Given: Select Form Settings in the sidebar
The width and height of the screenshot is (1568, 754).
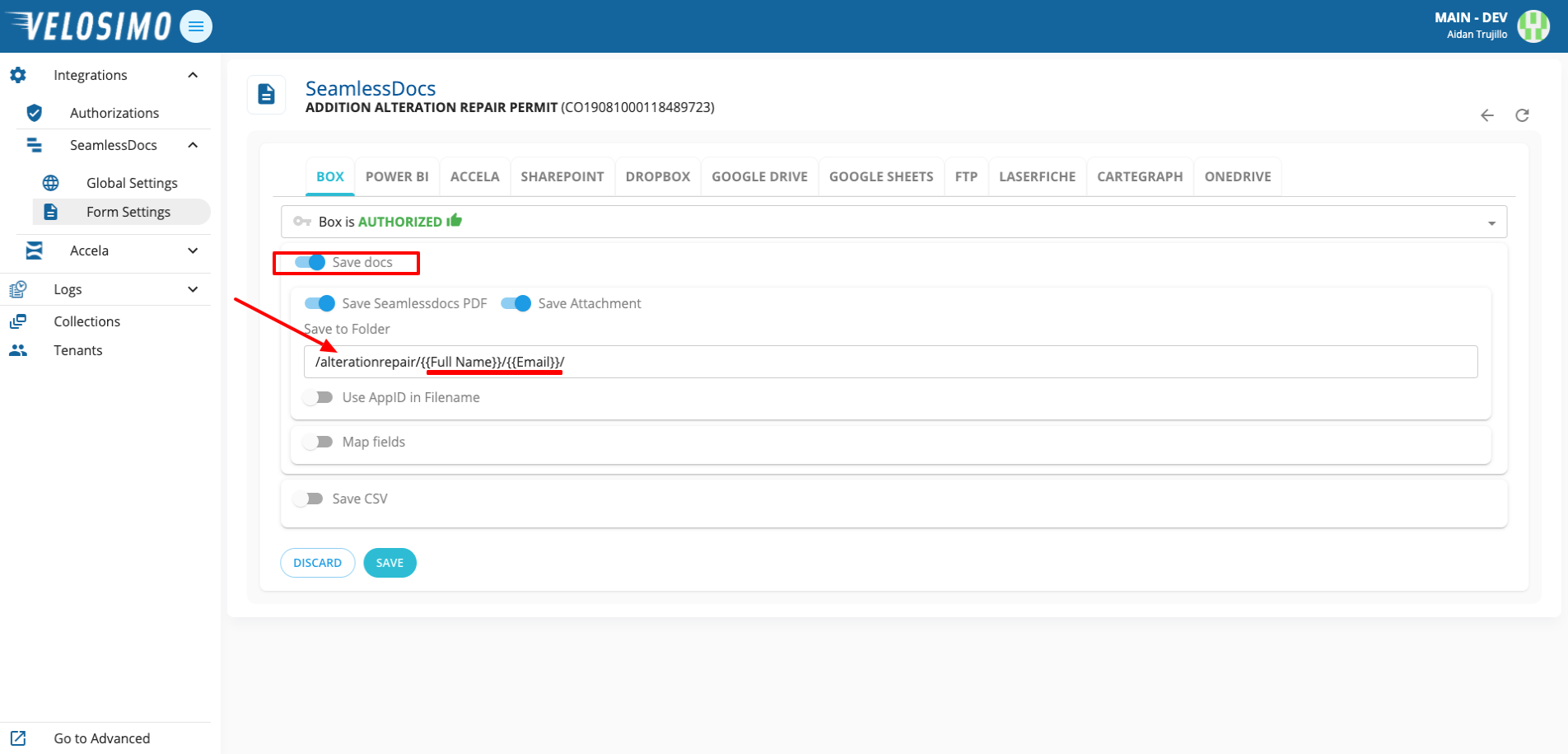Looking at the screenshot, I should tap(122, 212).
